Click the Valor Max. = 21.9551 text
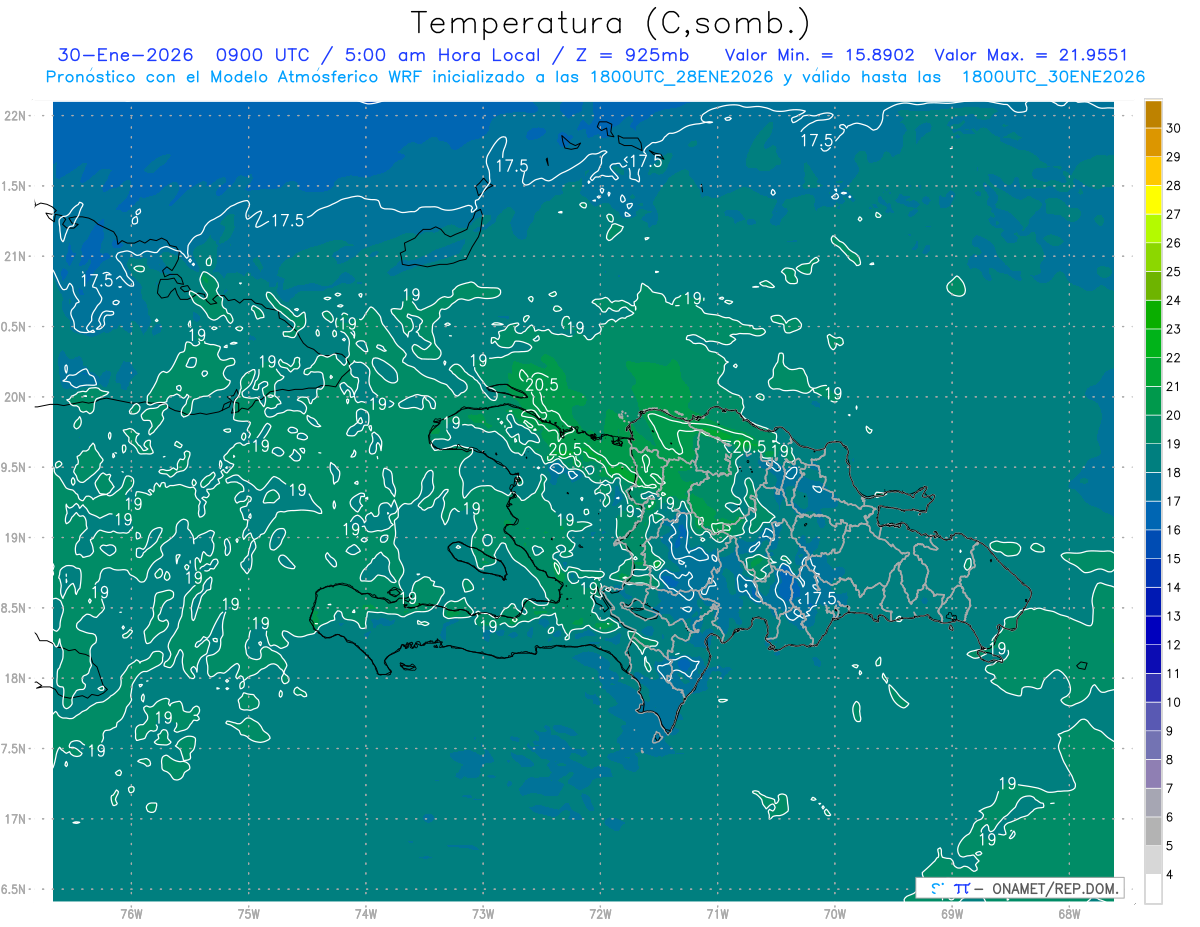The width and height of the screenshot is (1200, 927). tap(1031, 55)
